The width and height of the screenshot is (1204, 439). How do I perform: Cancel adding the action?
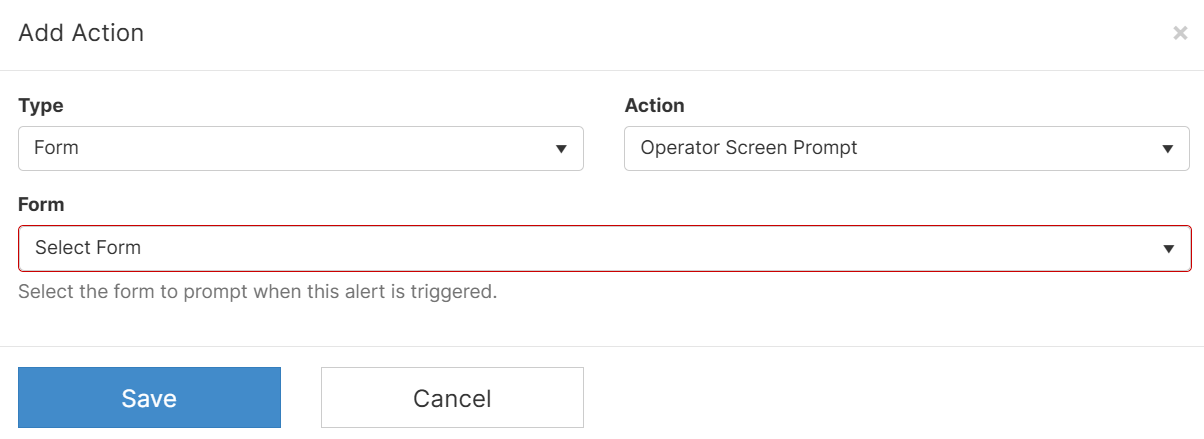pyautogui.click(x=452, y=398)
